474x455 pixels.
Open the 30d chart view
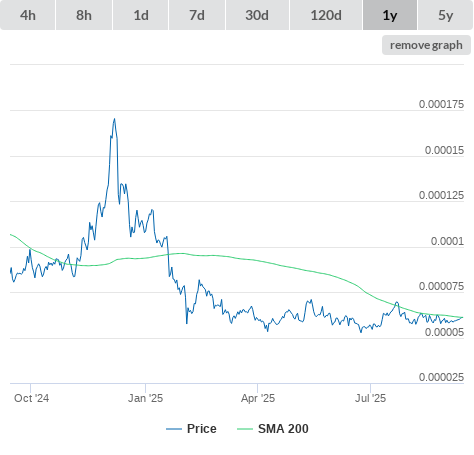257,15
